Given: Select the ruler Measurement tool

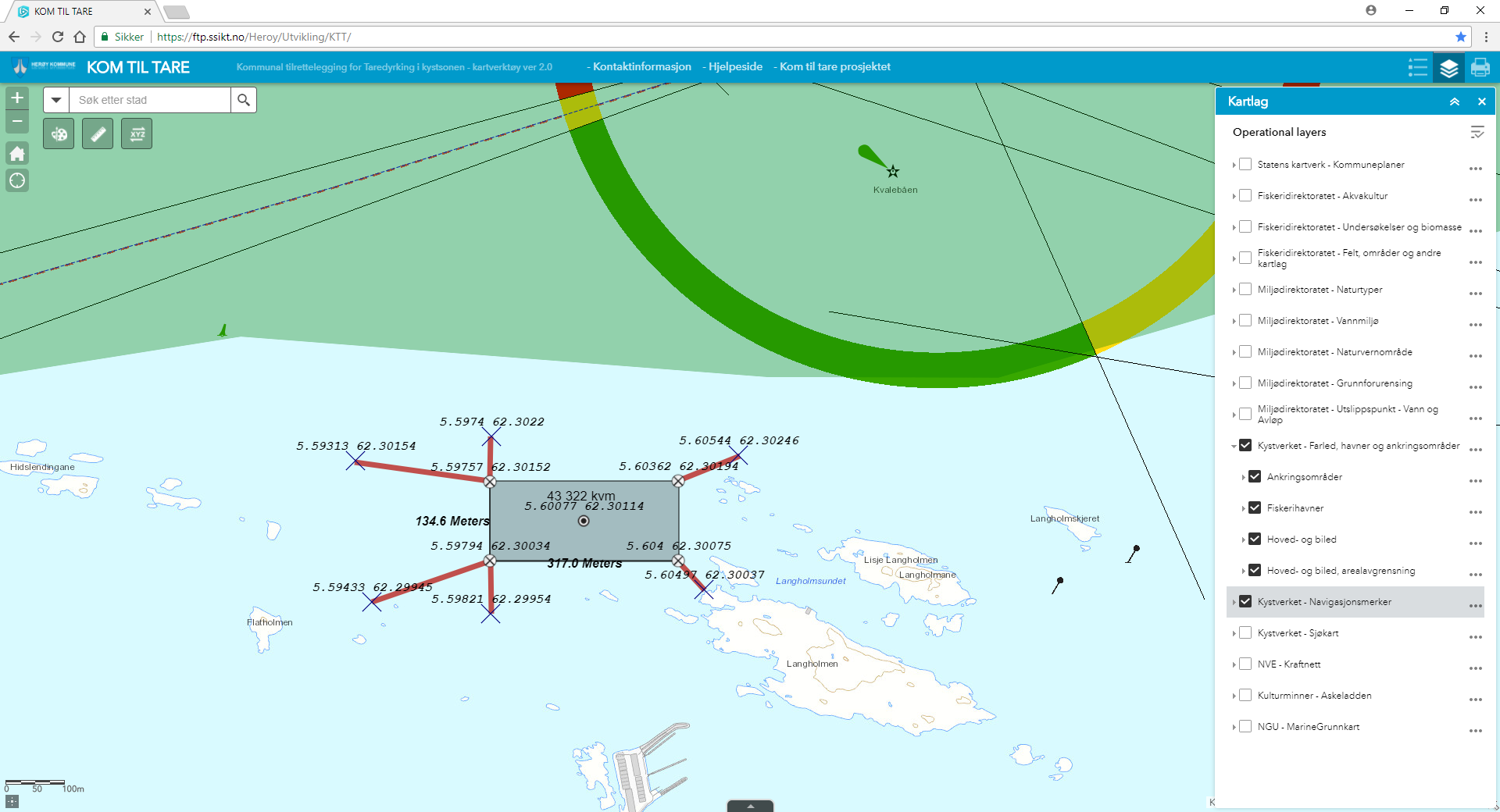Looking at the screenshot, I should 98,134.
